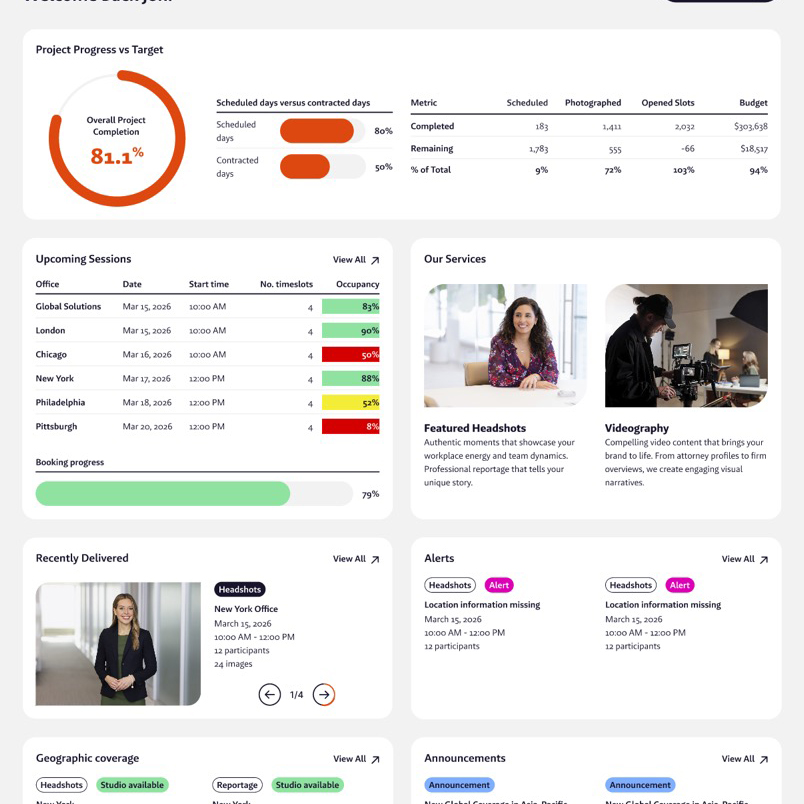Click the Overall Project Completion ring chart
The height and width of the screenshot is (804, 804).
coord(117,139)
